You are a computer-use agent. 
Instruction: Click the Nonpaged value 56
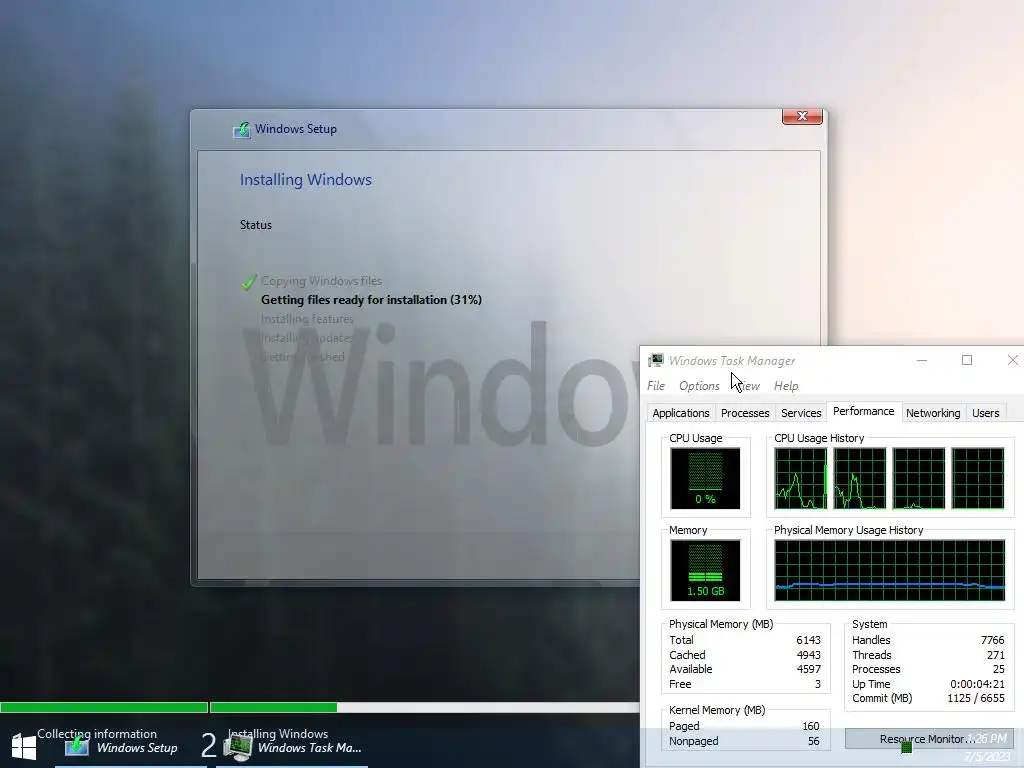[x=813, y=741]
